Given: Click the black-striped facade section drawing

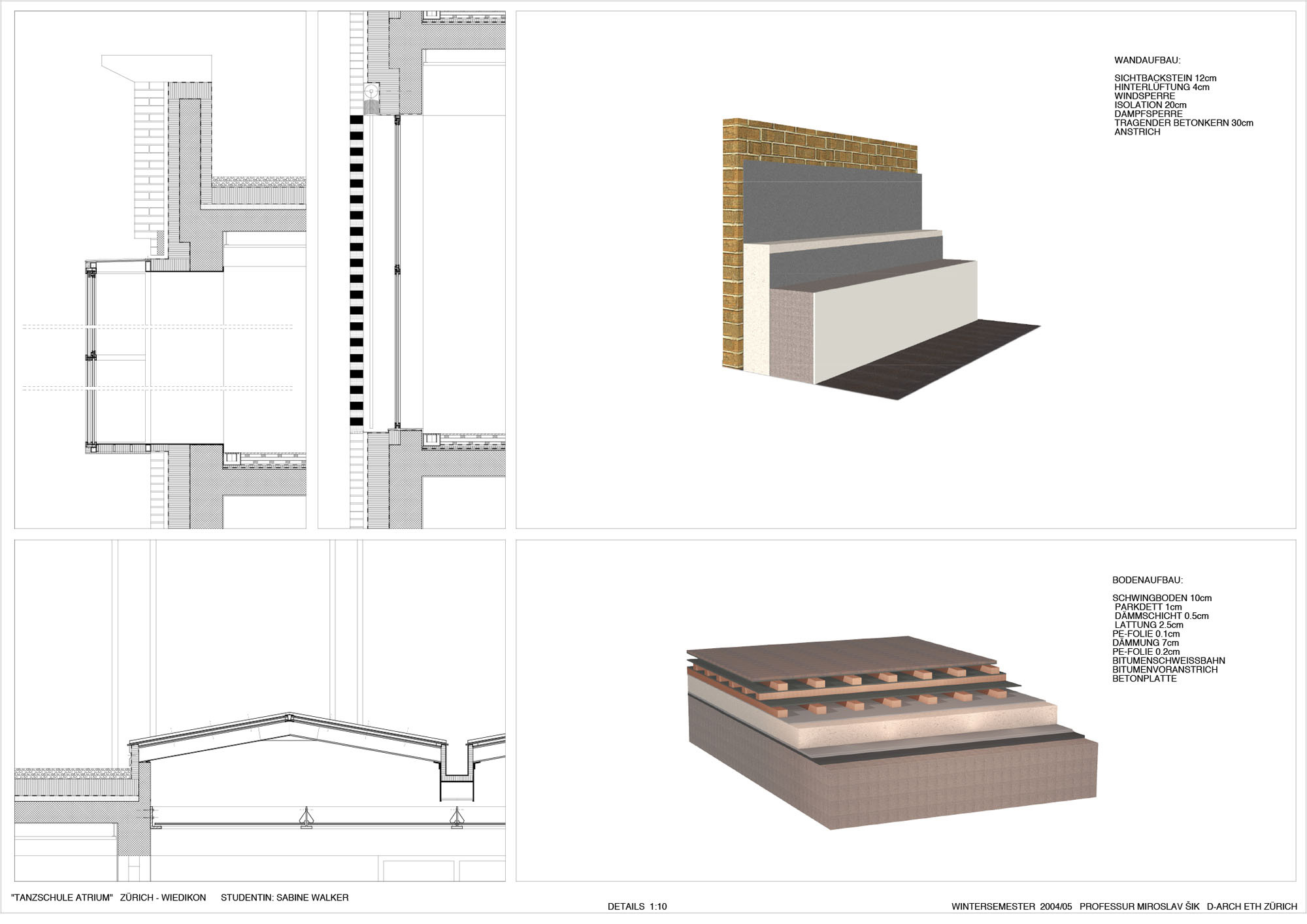Looking at the screenshot, I should click(412, 269).
